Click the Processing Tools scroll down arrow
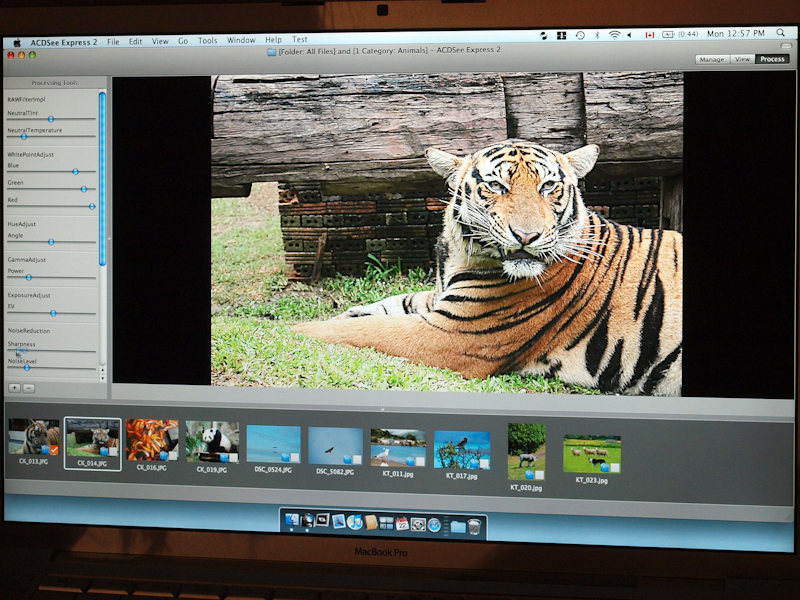This screenshot has height=600, width=800. click(103, 379)
